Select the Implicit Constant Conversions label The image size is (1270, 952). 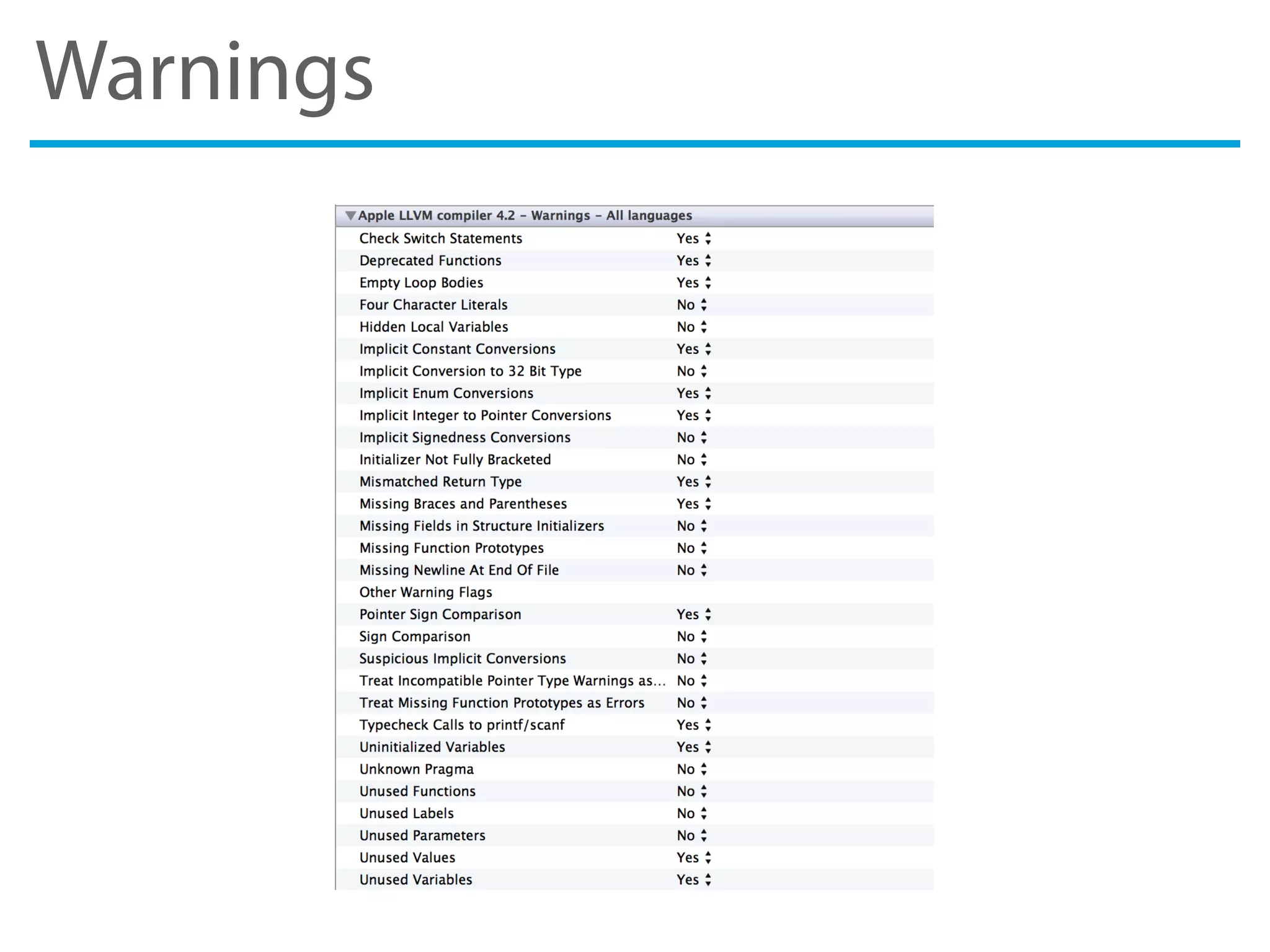[x=457, y=349]
